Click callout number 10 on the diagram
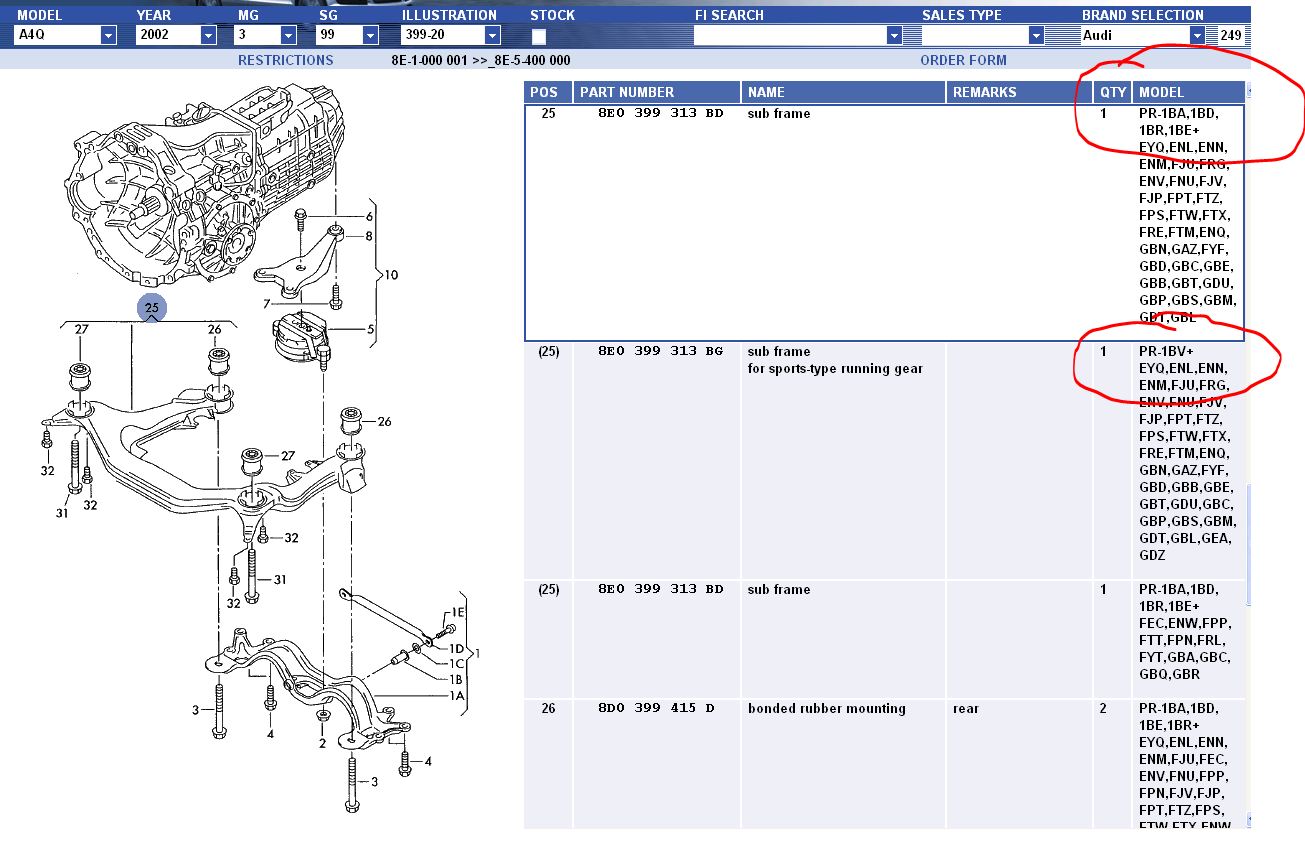 391,274
